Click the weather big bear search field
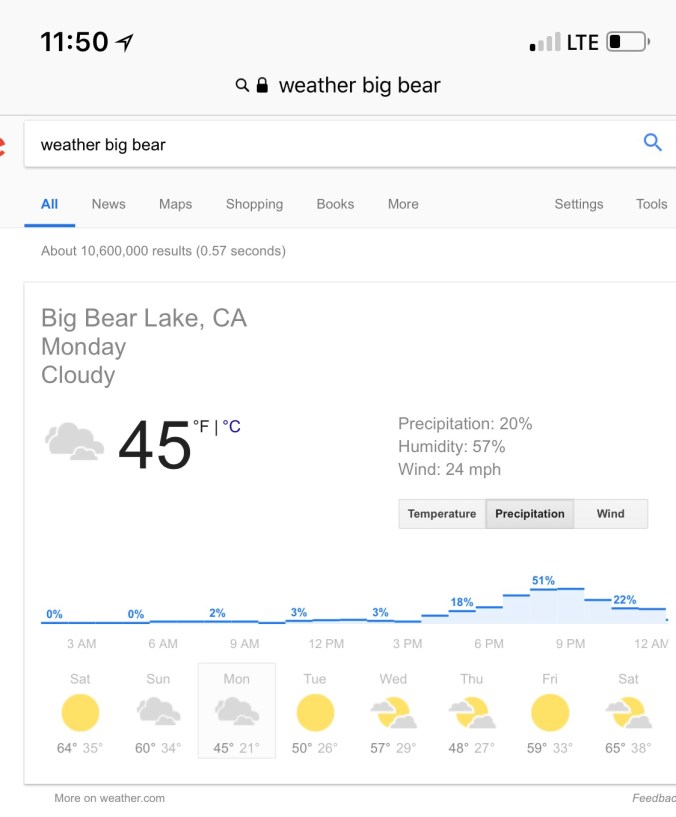 330,144
